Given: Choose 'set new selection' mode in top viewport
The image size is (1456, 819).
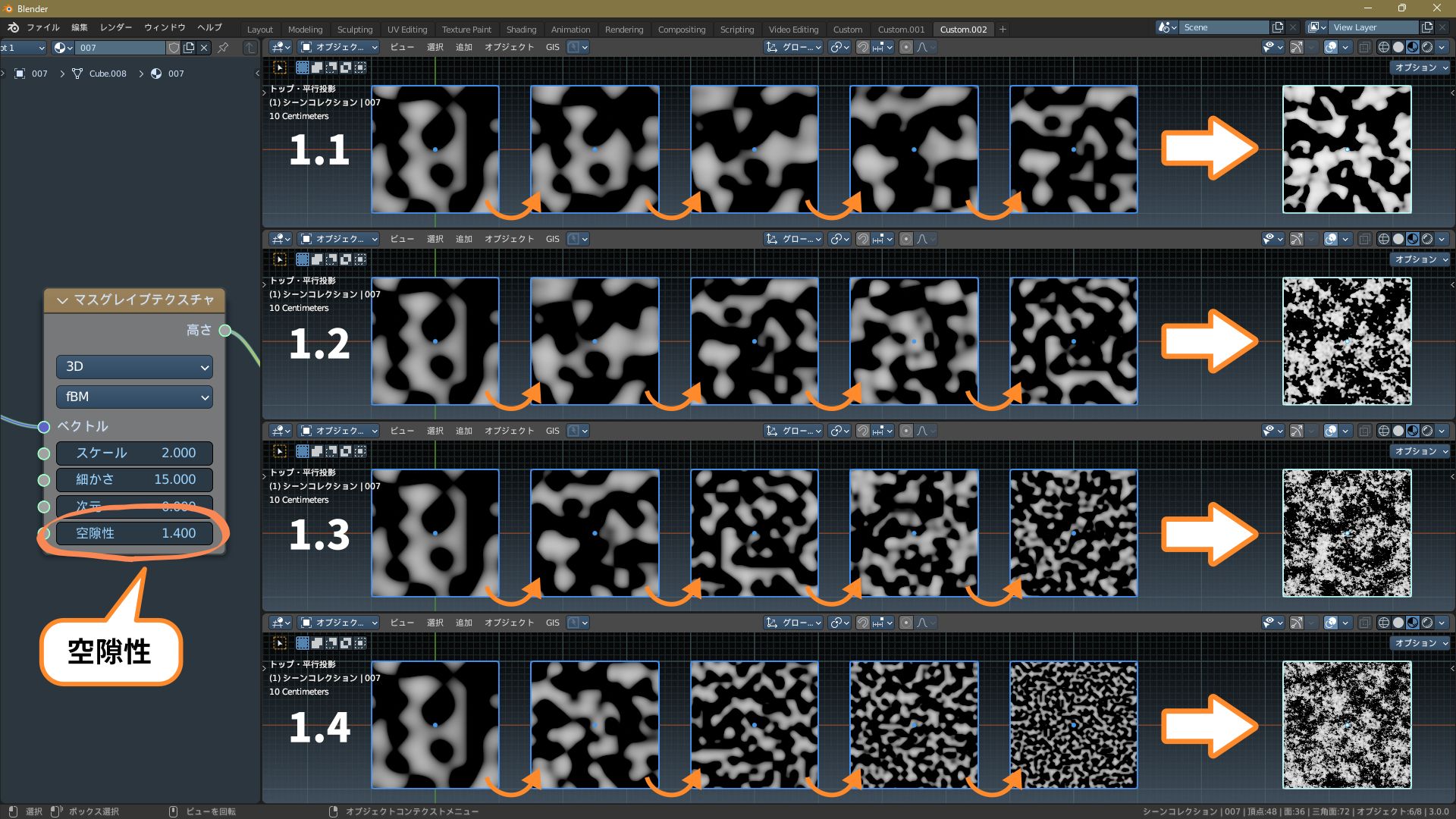Looking at the screenshot, I should tap(302, 67).
